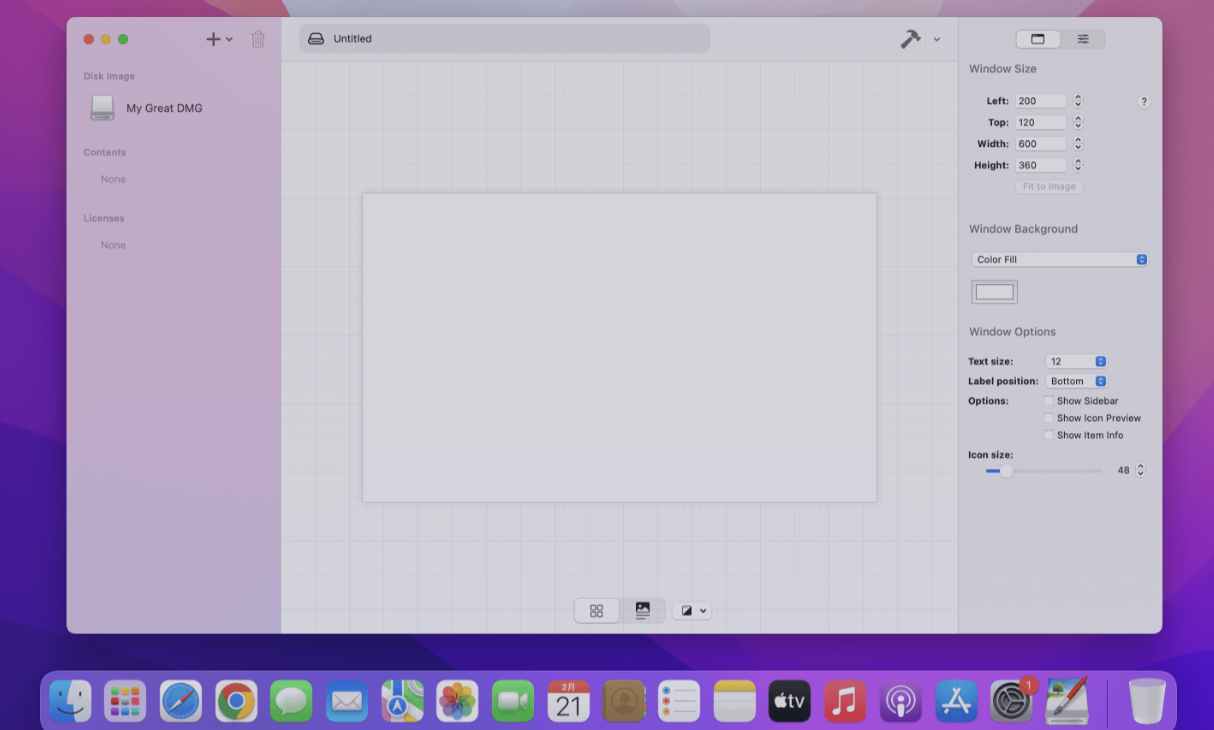The width and height of the screenshot is (1214, 730).
Task: Click the trash icon in the toolbar
Action: tap(258, 39)
